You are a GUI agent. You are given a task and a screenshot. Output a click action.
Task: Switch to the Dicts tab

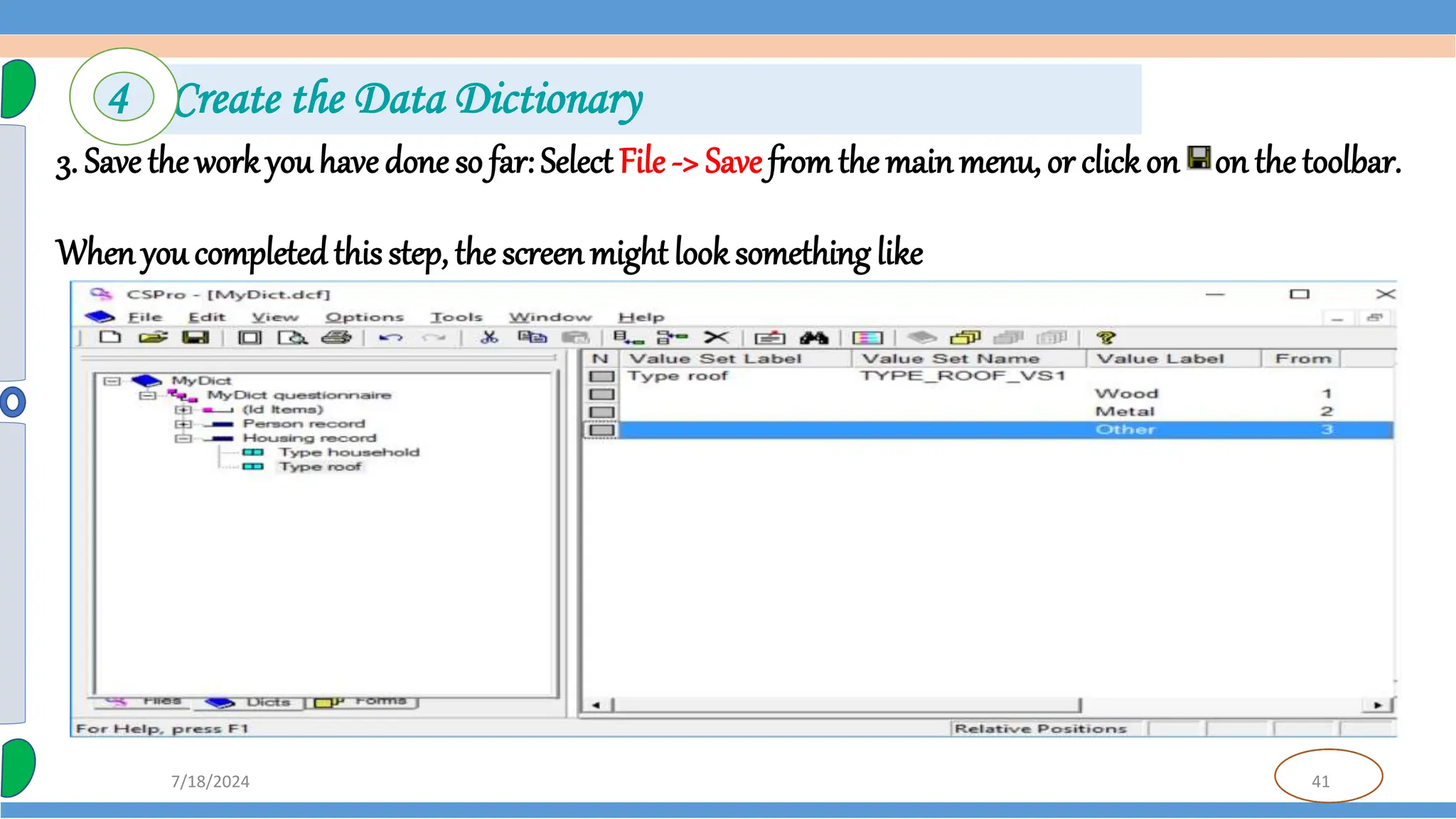click(248, 702)
